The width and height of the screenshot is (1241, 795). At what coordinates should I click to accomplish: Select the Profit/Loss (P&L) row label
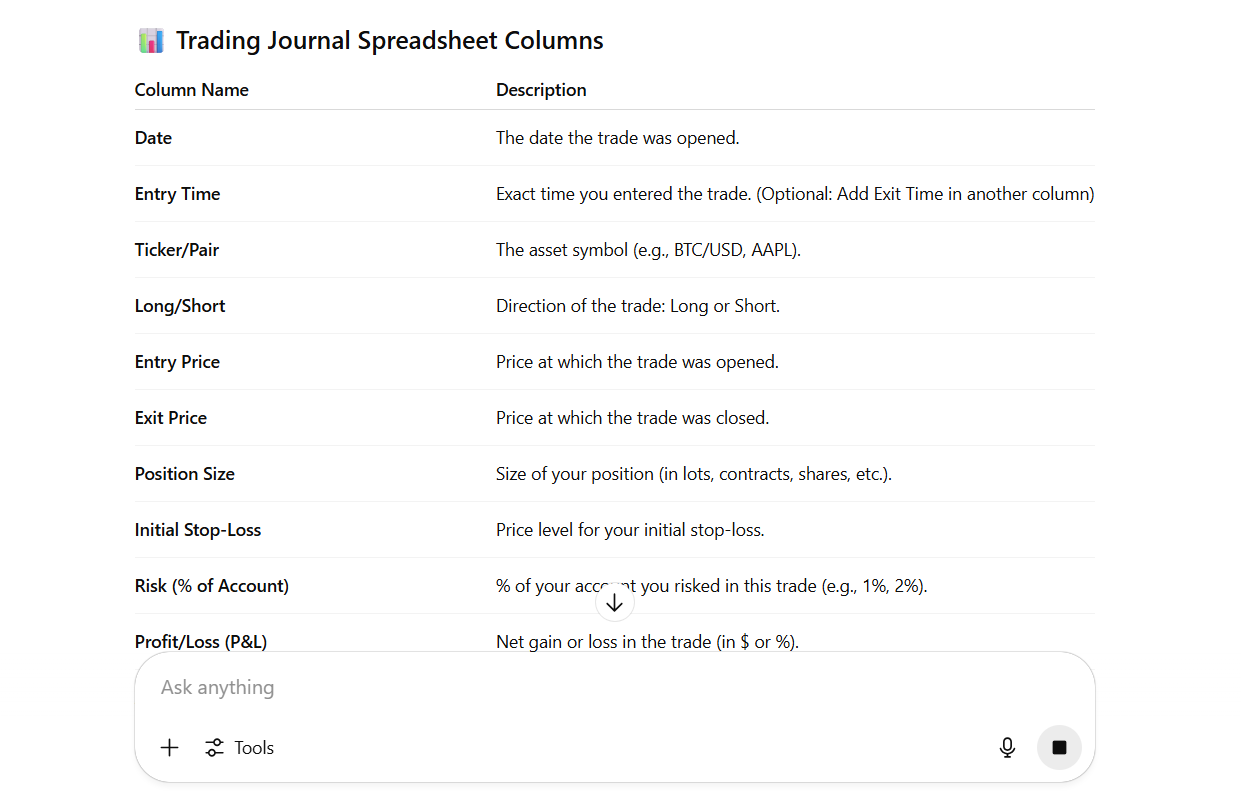(x=201, y=641)
